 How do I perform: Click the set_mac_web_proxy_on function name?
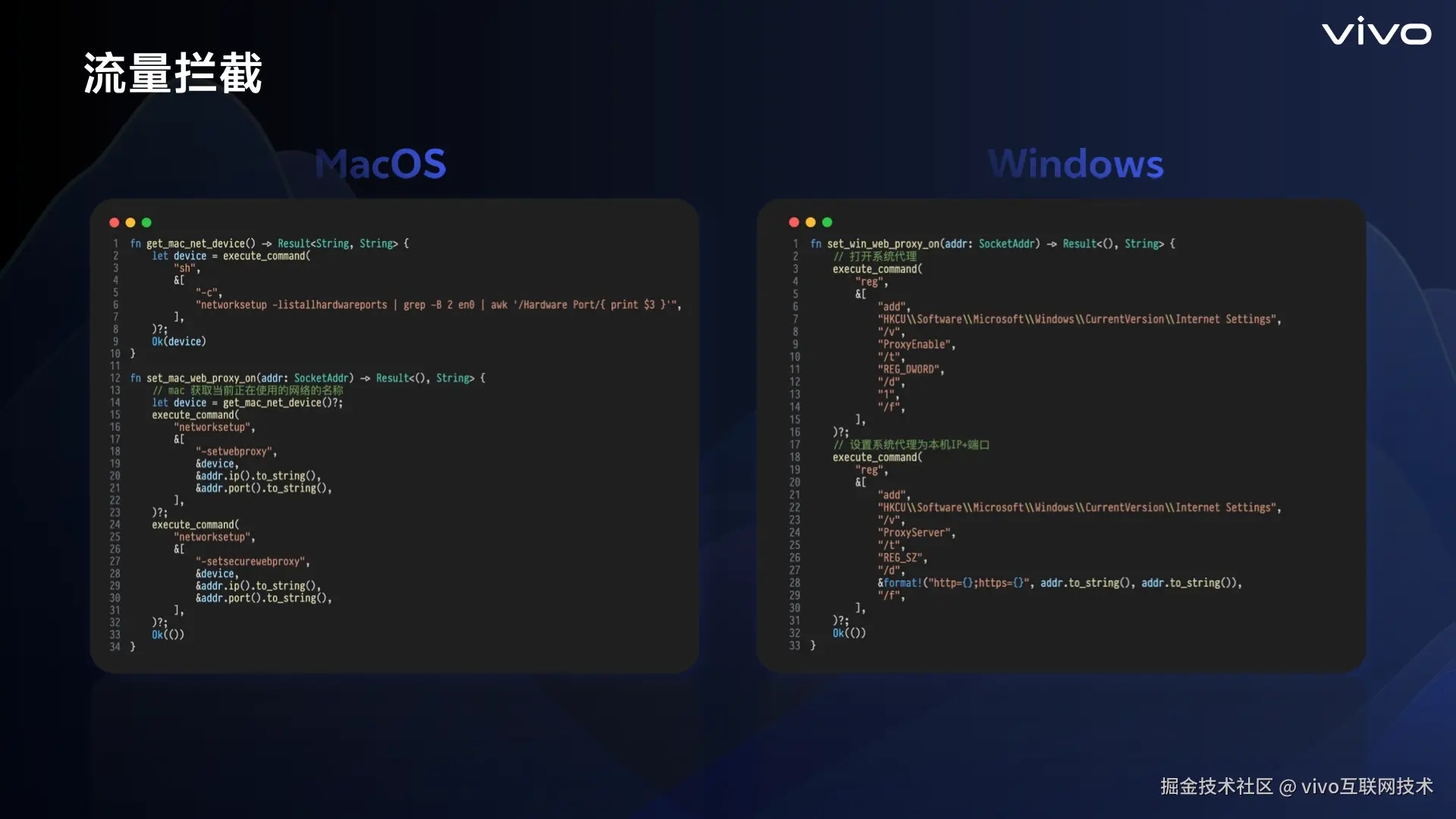201,378
